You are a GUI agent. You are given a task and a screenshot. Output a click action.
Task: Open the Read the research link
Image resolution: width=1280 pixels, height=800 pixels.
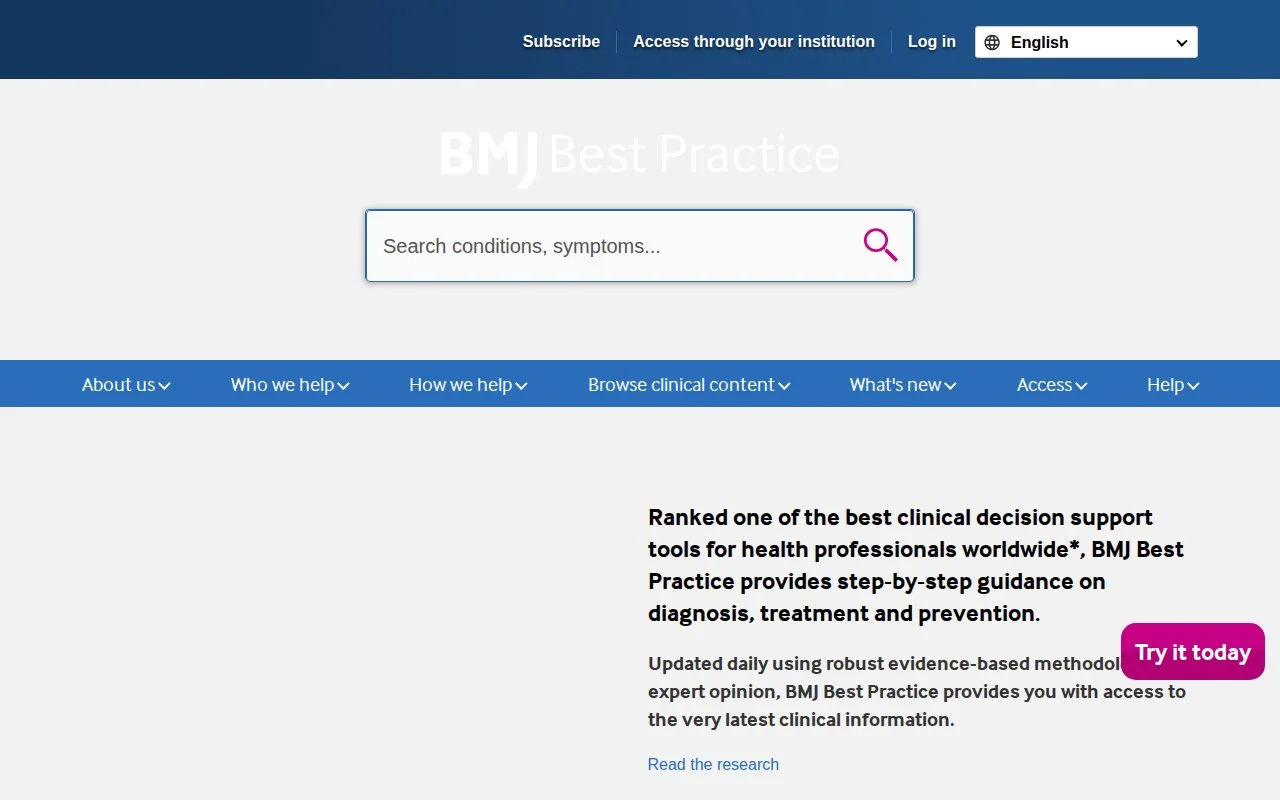point(713,764)
